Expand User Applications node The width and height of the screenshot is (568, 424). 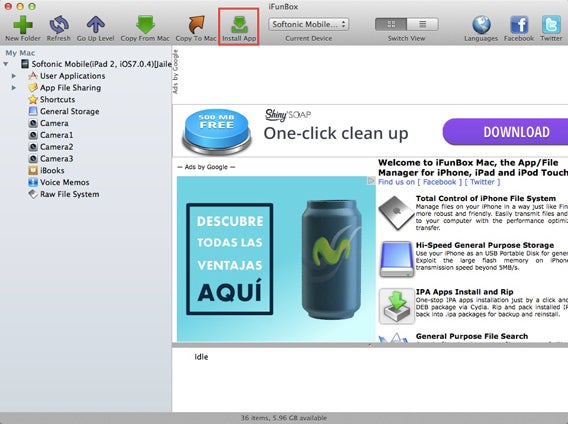[14, 76]
